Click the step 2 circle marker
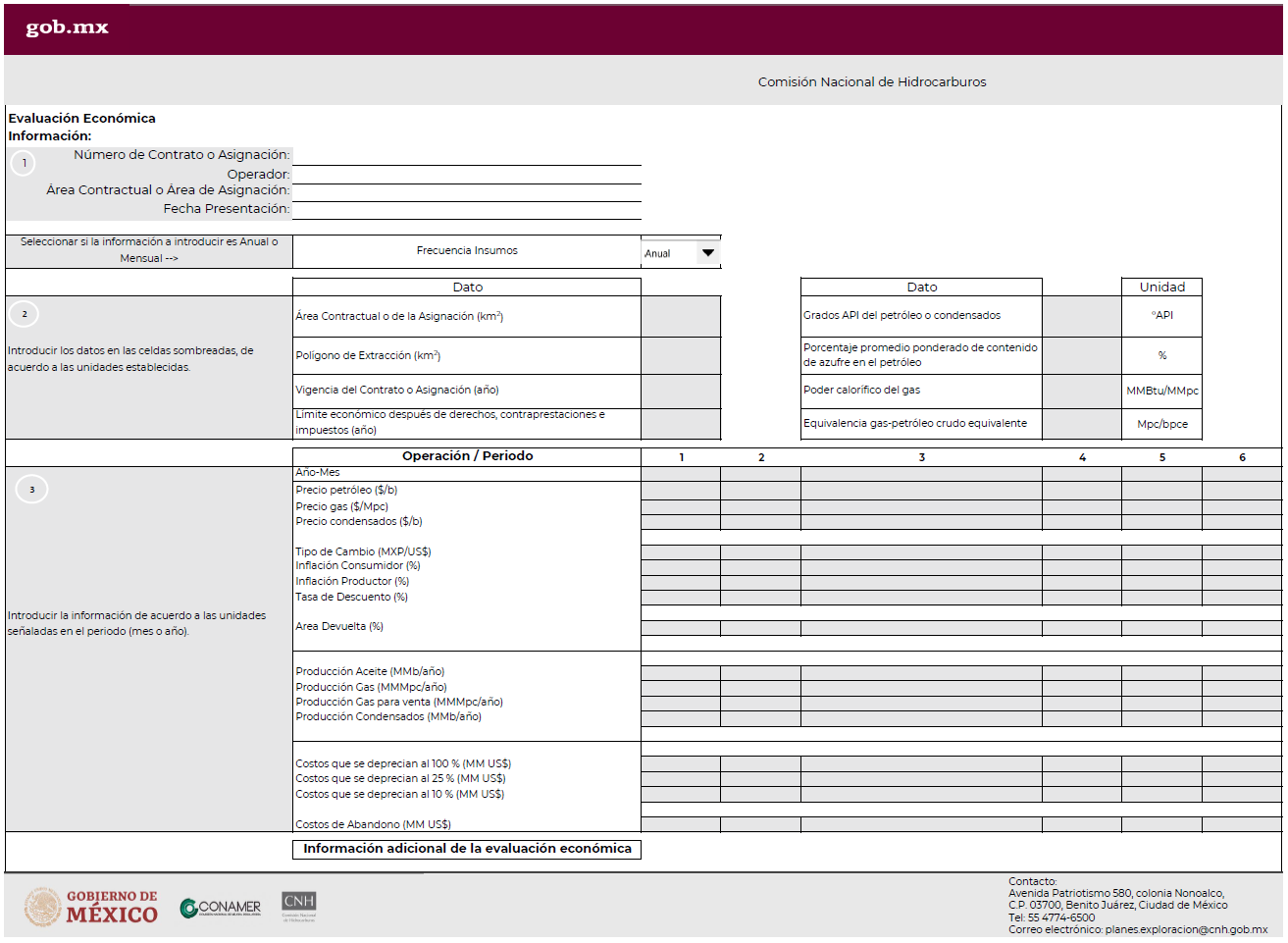The height and width of the screenshot is (943, 1288). point(25,314)
